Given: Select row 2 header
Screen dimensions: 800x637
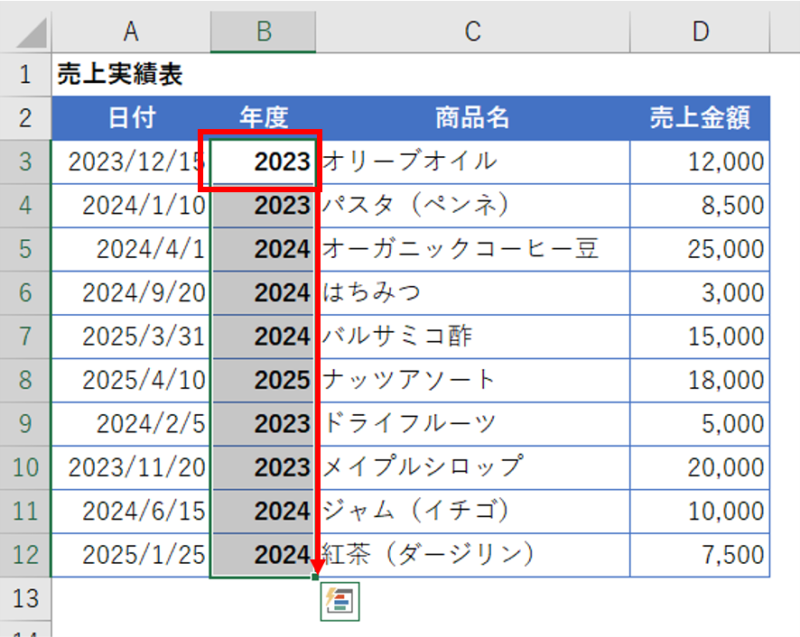Looking at the screenshot, I should [x=26, y=118].
